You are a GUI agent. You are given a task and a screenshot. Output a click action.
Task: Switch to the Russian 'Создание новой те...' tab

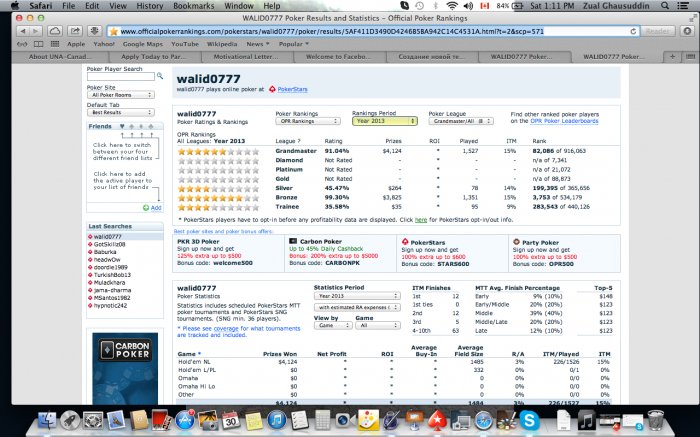click(430, 57)
